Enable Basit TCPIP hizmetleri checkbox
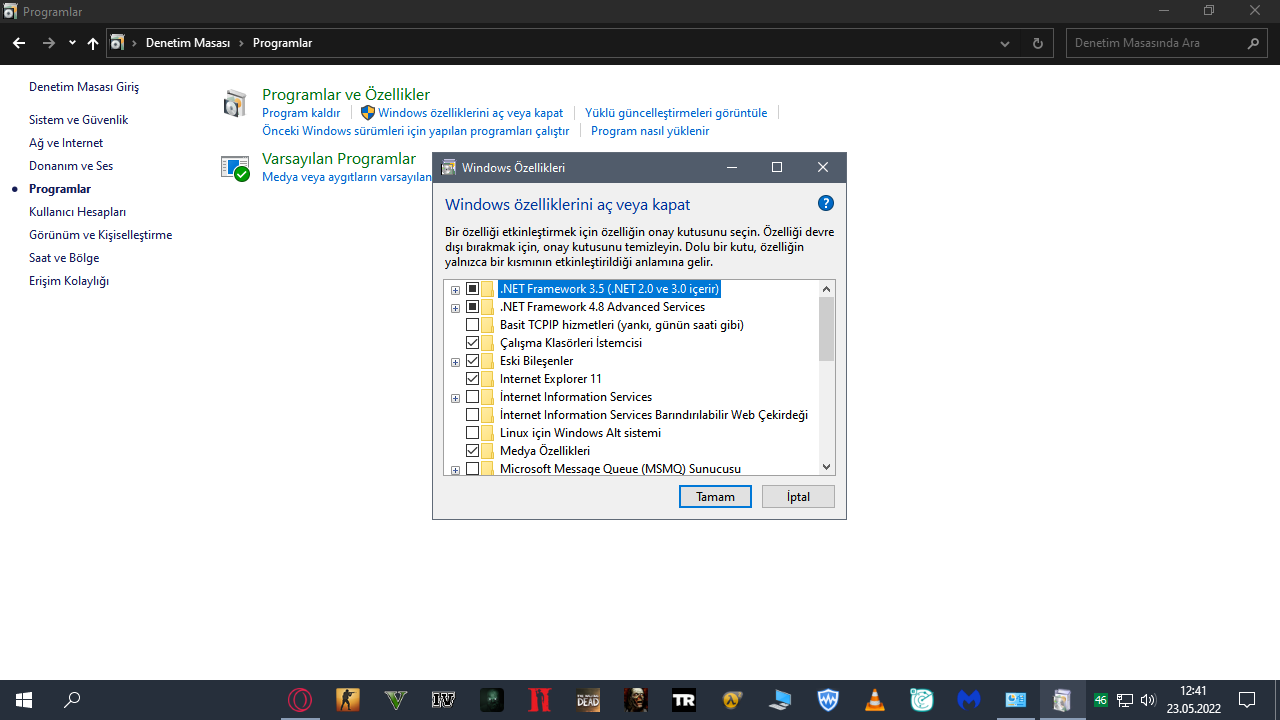 [473, 325]
